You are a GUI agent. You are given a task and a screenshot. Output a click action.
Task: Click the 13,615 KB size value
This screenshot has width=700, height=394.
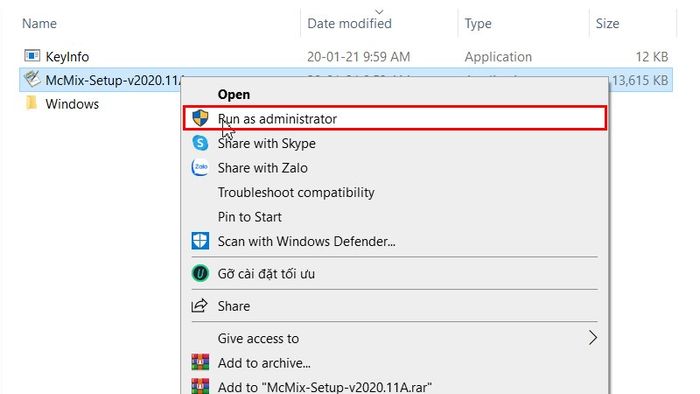point(640,80)
